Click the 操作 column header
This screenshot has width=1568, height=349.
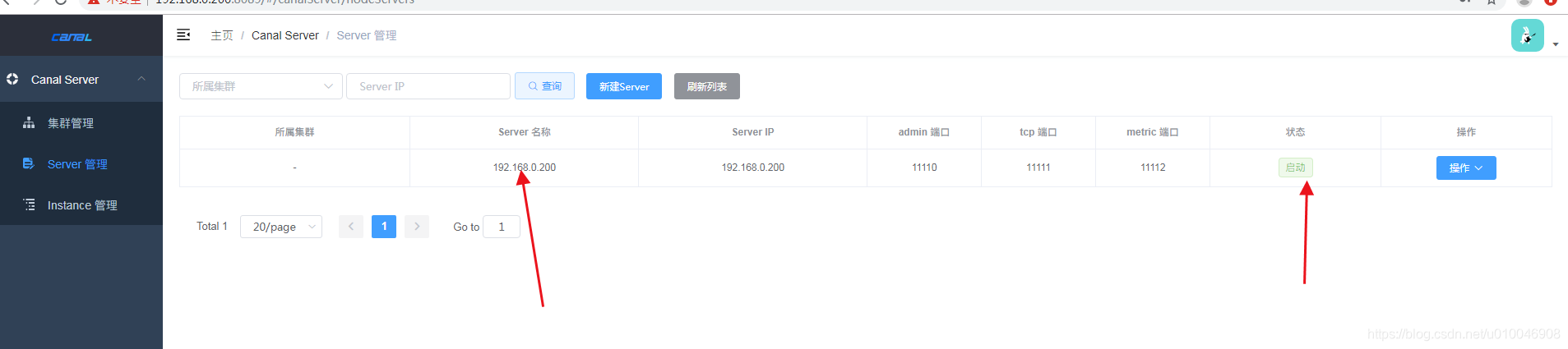[1466, 132]
